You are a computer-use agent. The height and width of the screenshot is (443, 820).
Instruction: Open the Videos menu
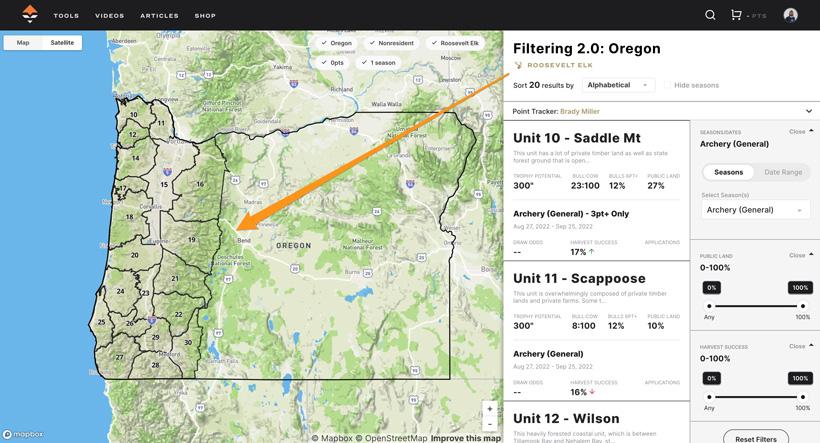110,16
